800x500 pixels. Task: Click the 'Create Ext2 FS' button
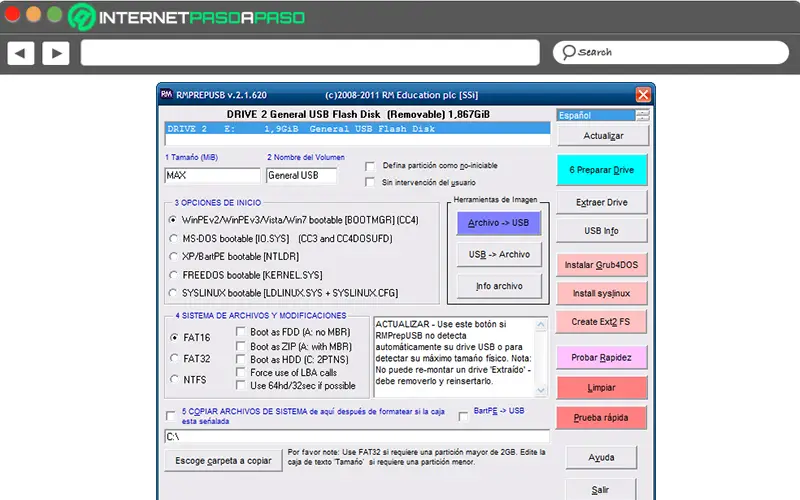[x=602, y=322]
